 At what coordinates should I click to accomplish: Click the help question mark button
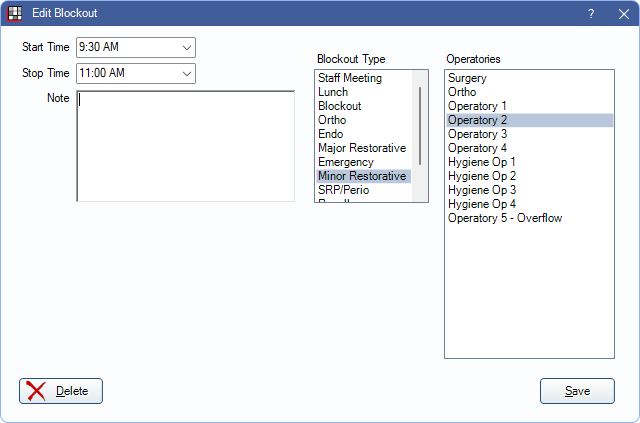pos(591,14)
